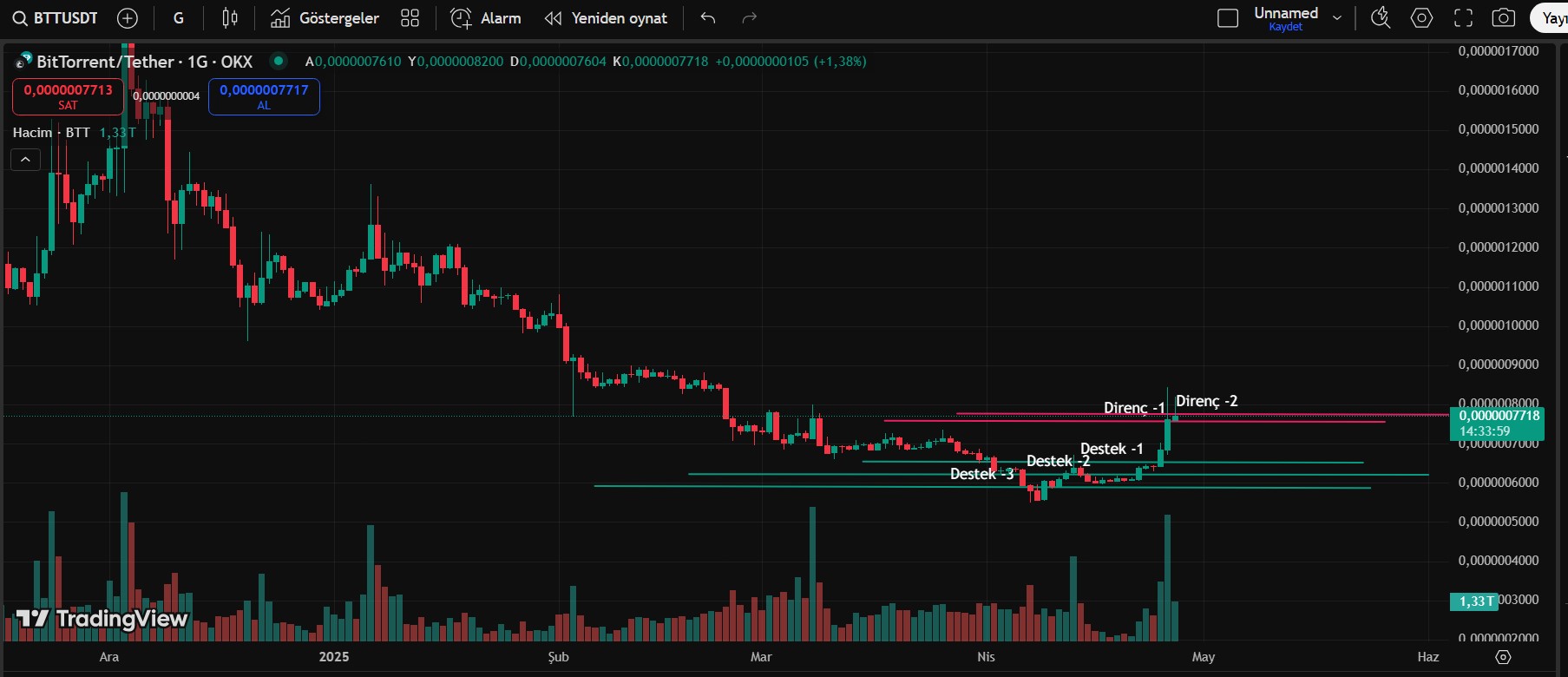Click the AL buy price button

coord(264,96)
